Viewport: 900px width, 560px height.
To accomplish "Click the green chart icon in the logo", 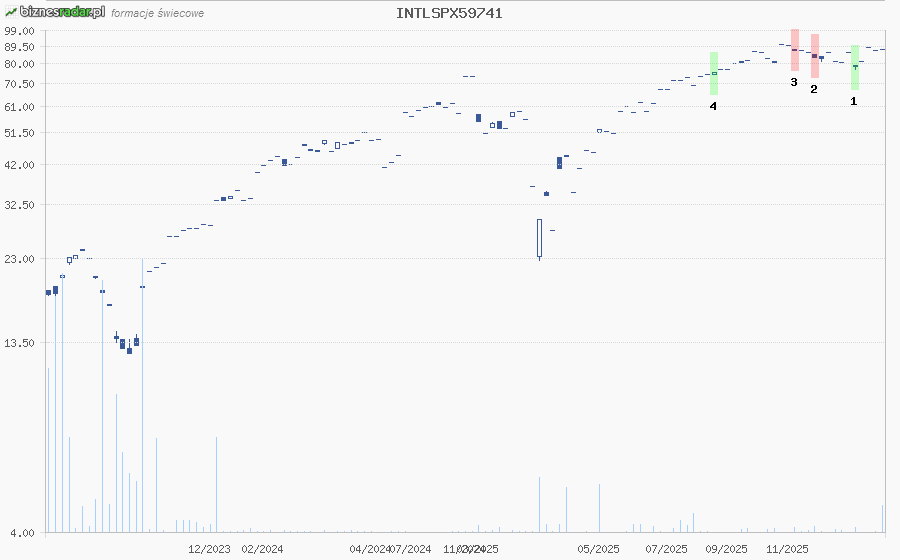I will point(10,12).
